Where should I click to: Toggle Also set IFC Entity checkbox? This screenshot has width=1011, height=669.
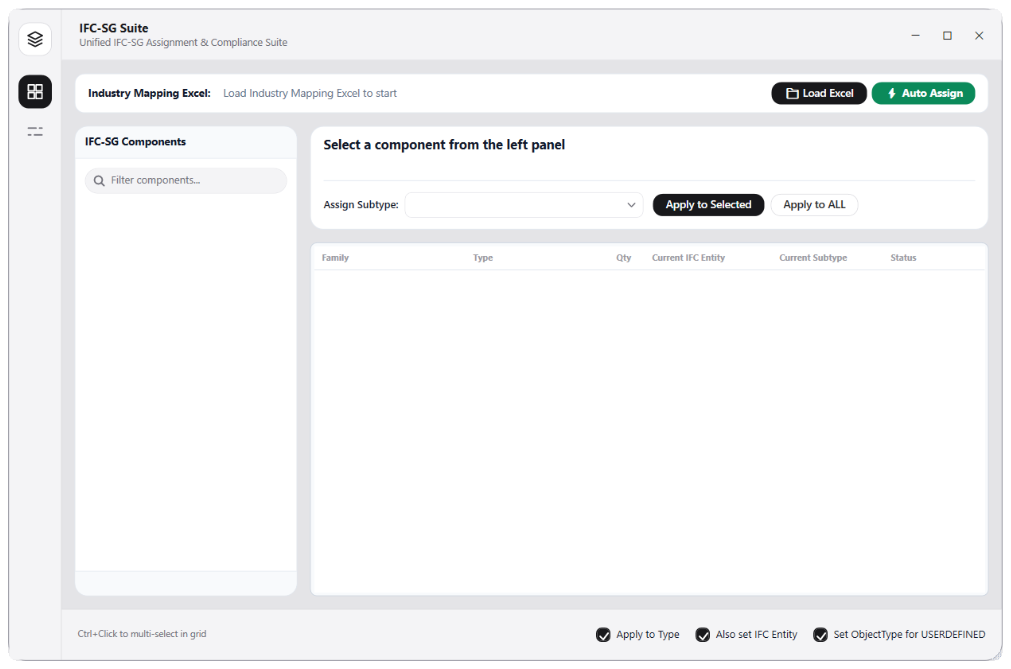[703, 635]
